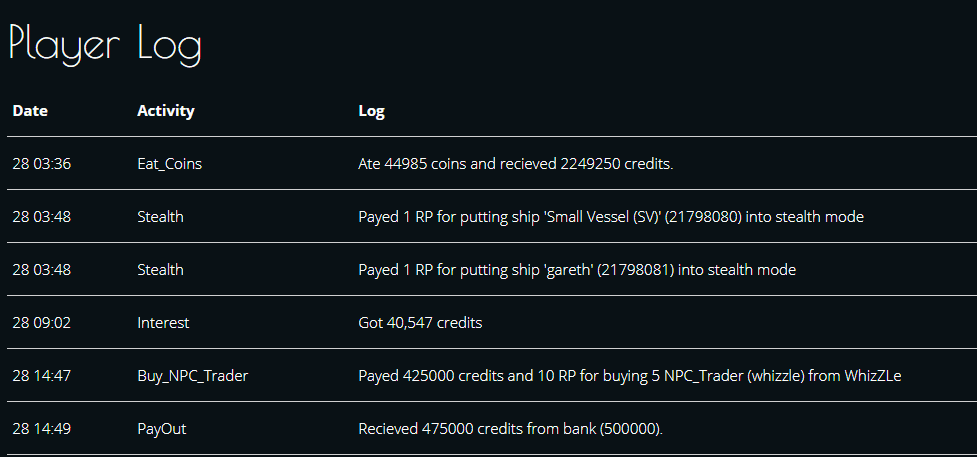Click the PayOut activity entry
977x457 pixels.
(161, 429)
